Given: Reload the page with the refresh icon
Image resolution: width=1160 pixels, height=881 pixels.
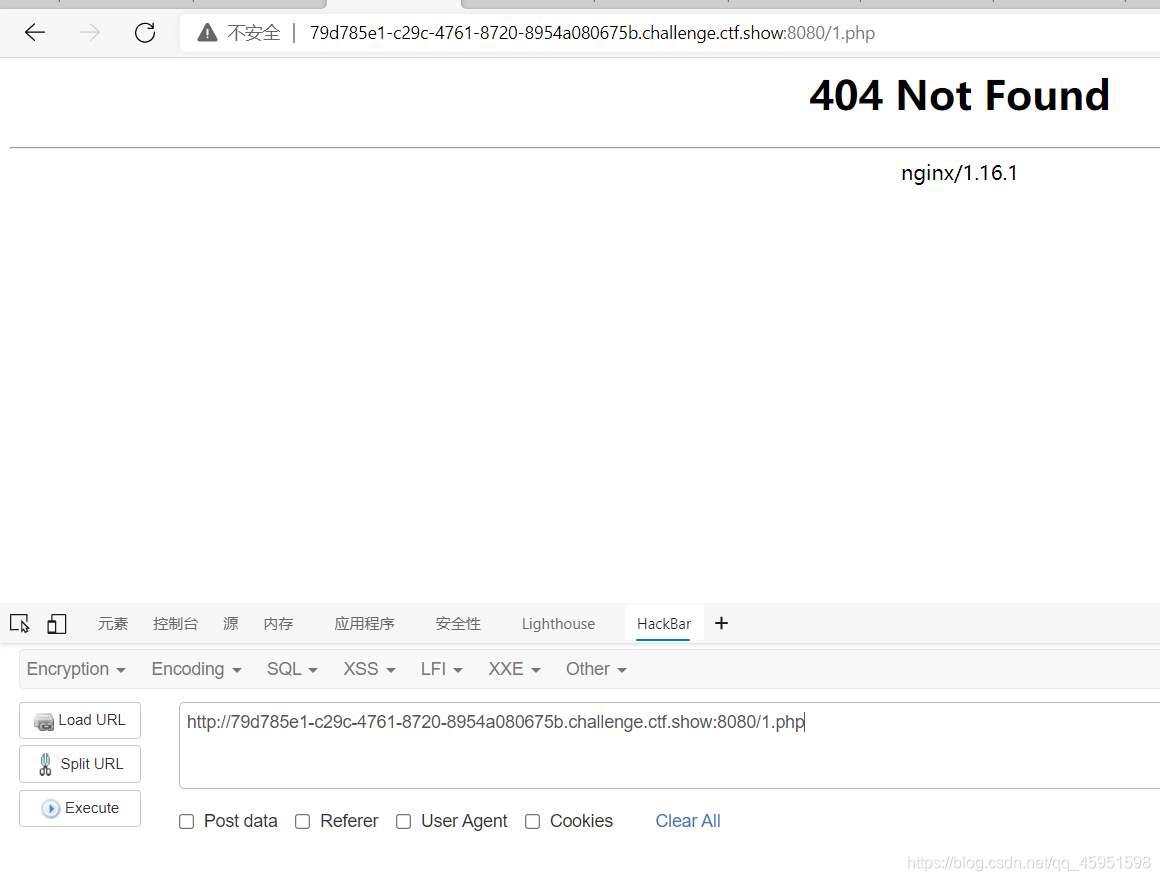Looking at the screenshot, I should [145, 33].
